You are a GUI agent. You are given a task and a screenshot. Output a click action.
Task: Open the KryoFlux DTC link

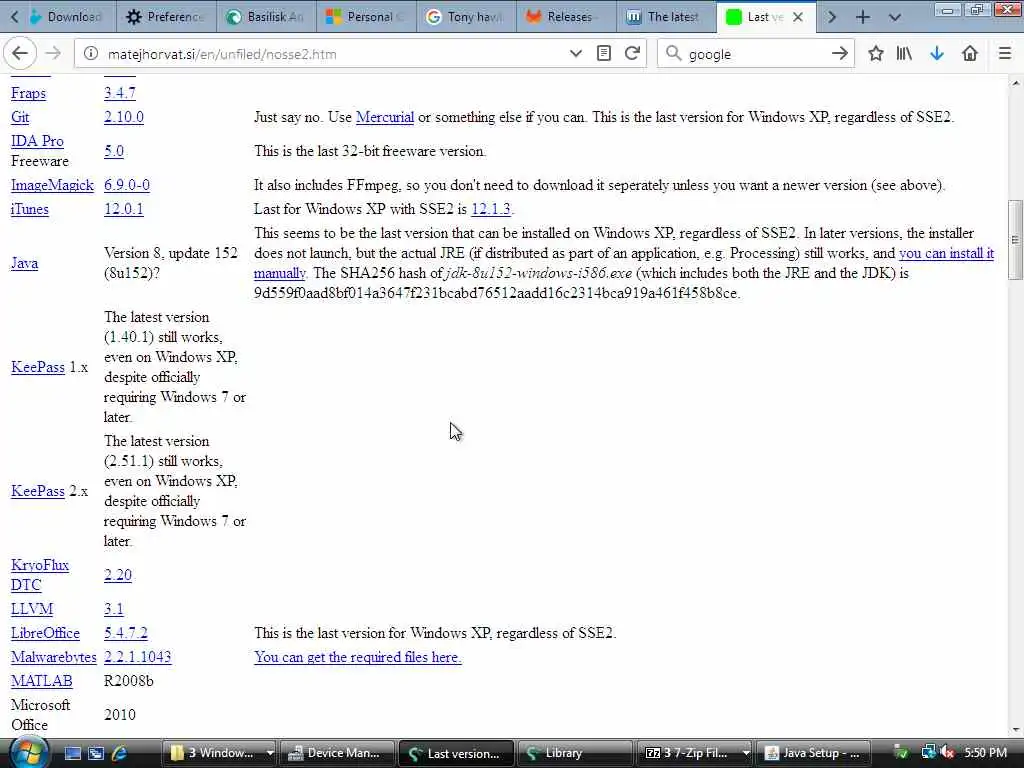40,575
